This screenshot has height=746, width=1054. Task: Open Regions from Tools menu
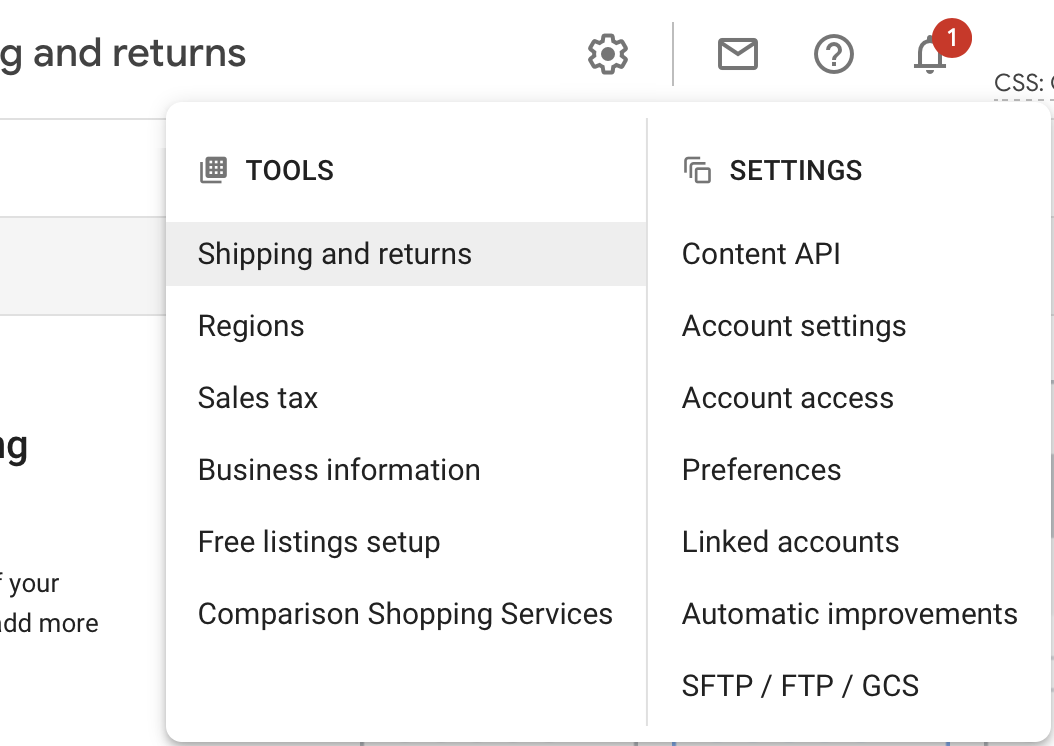pos(251,326)
